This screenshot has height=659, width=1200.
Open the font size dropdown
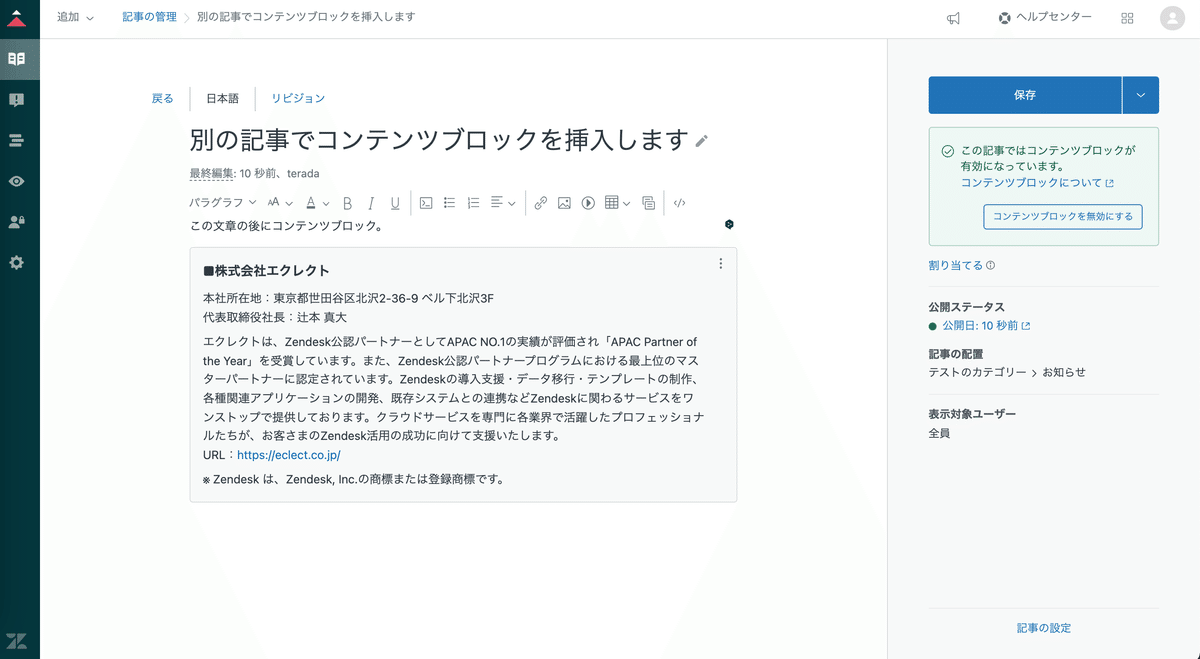click(x=278, y=203)
